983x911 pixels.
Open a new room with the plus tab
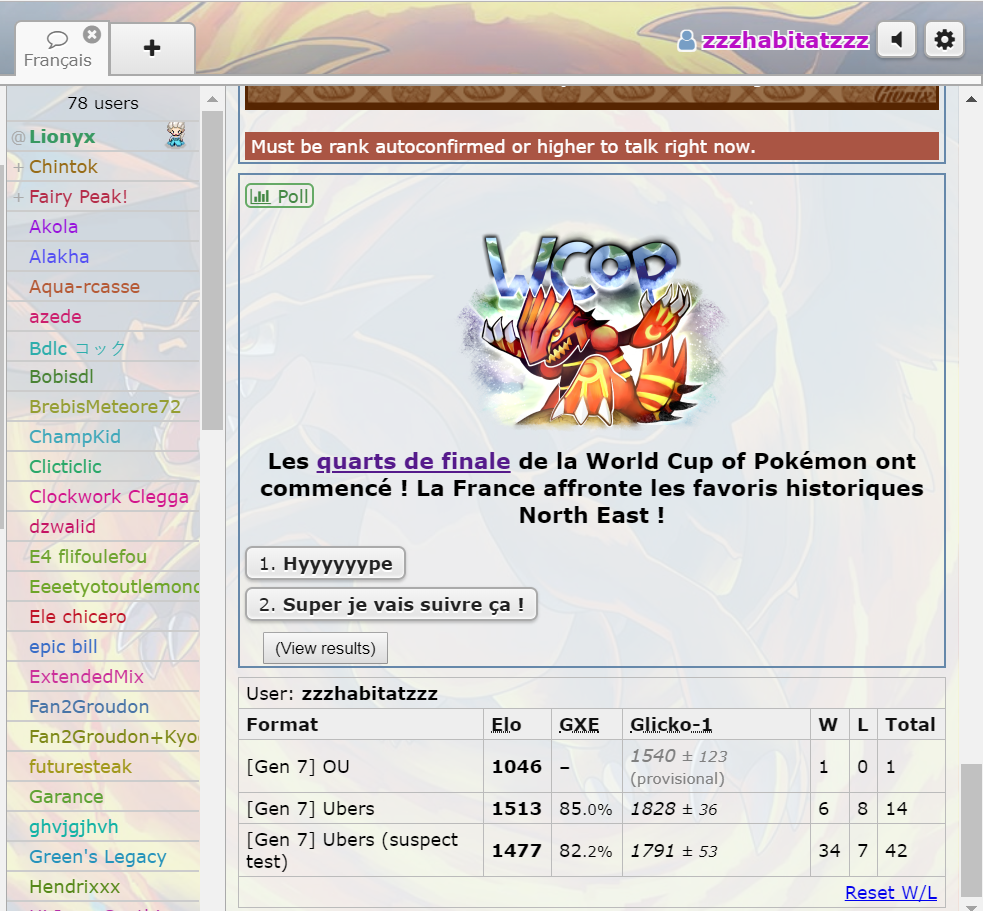pyautogui.click(x=152, y=48)
